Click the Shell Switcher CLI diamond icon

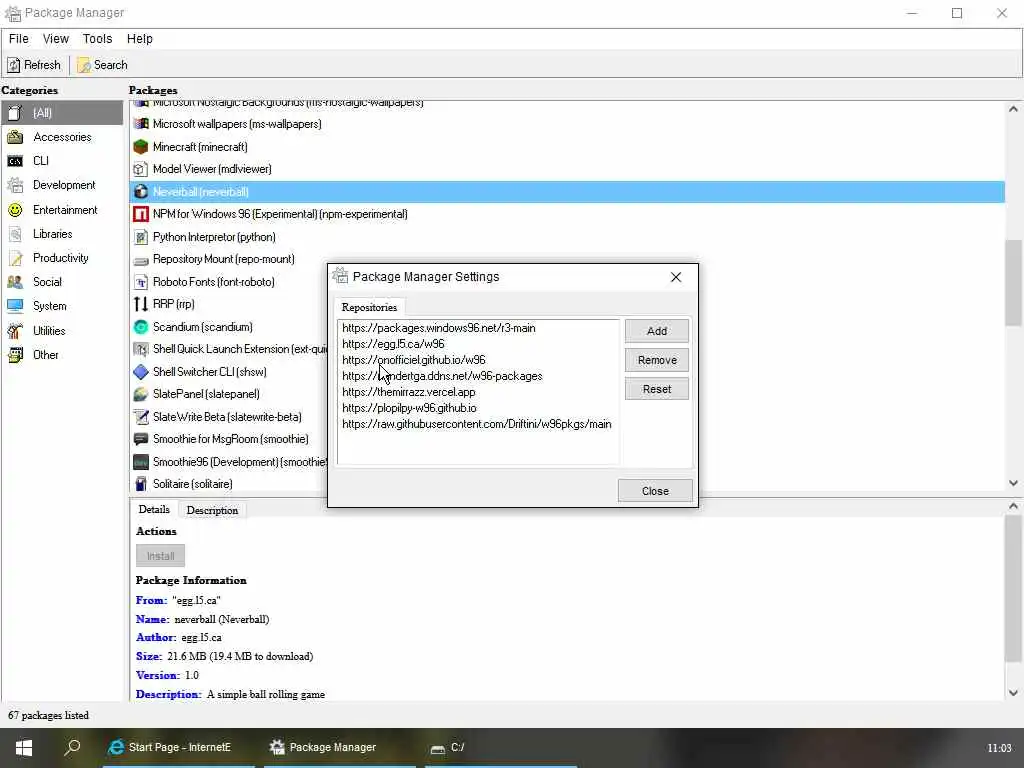(140, 372)
